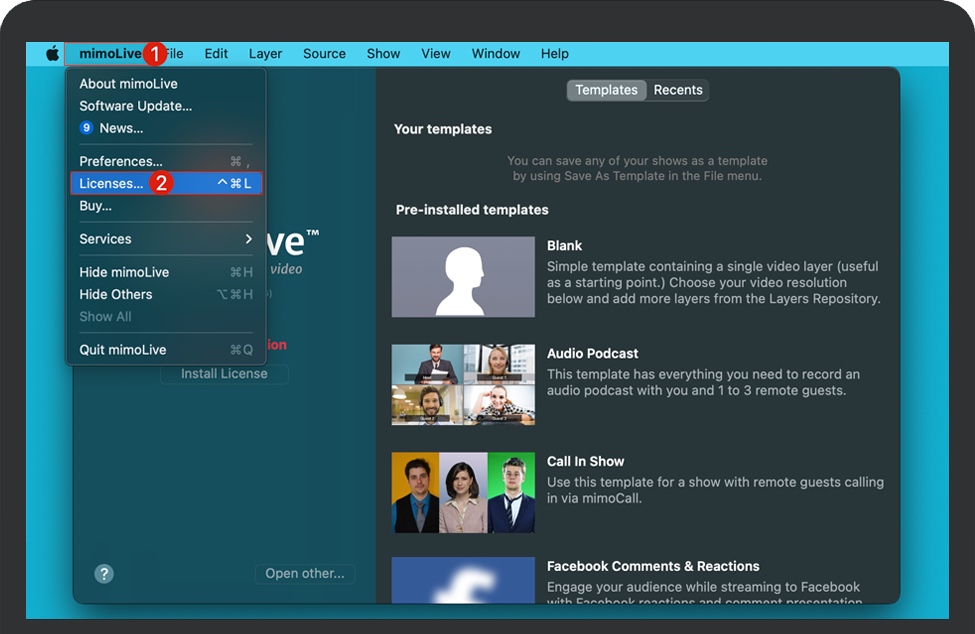Select the Call In Show thumbnail
The width and height of the screenshot is (975, 634).
(x=463, y=493)
